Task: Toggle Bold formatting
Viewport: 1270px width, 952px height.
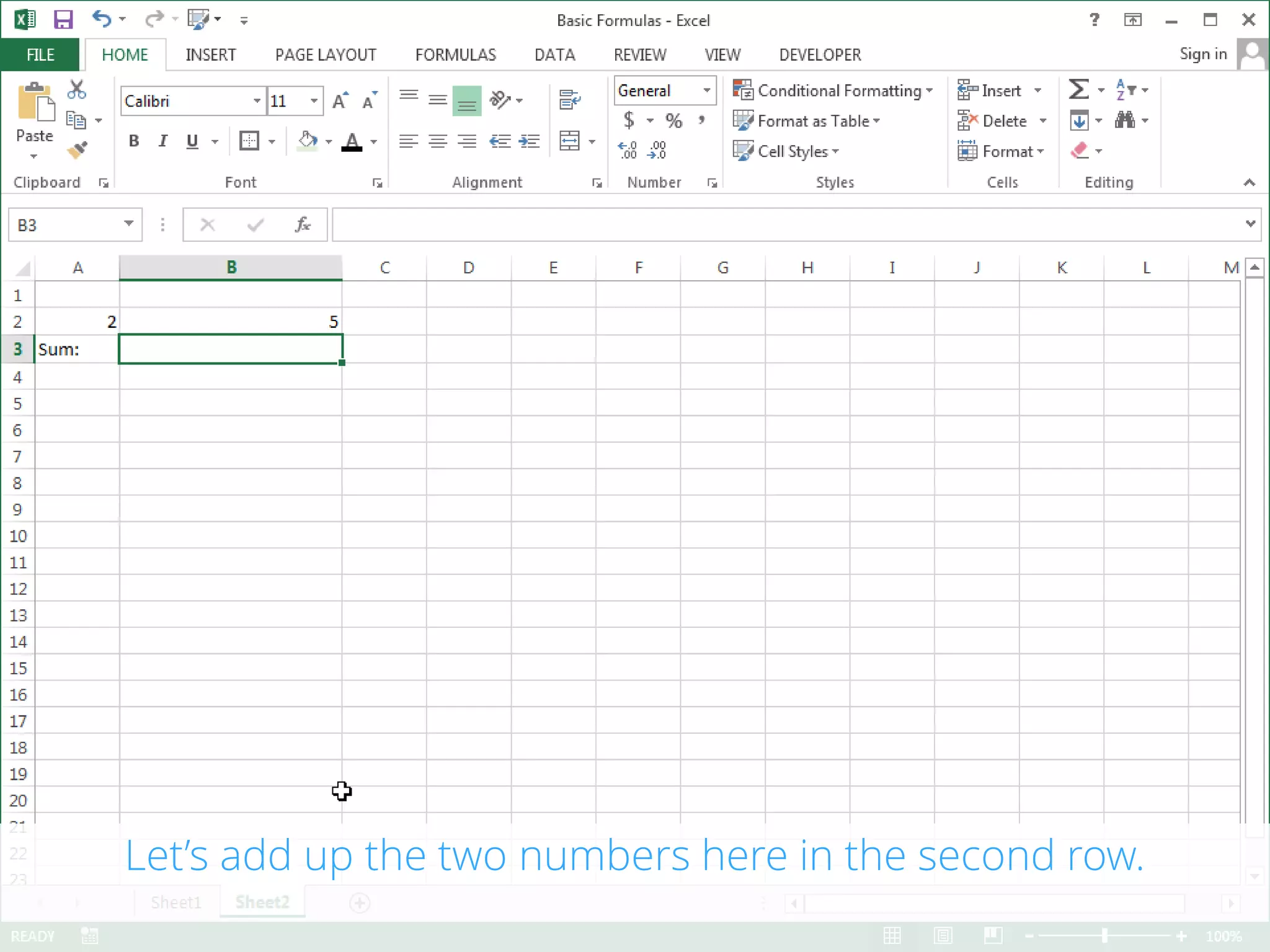Action: click(x=133, y=141)
